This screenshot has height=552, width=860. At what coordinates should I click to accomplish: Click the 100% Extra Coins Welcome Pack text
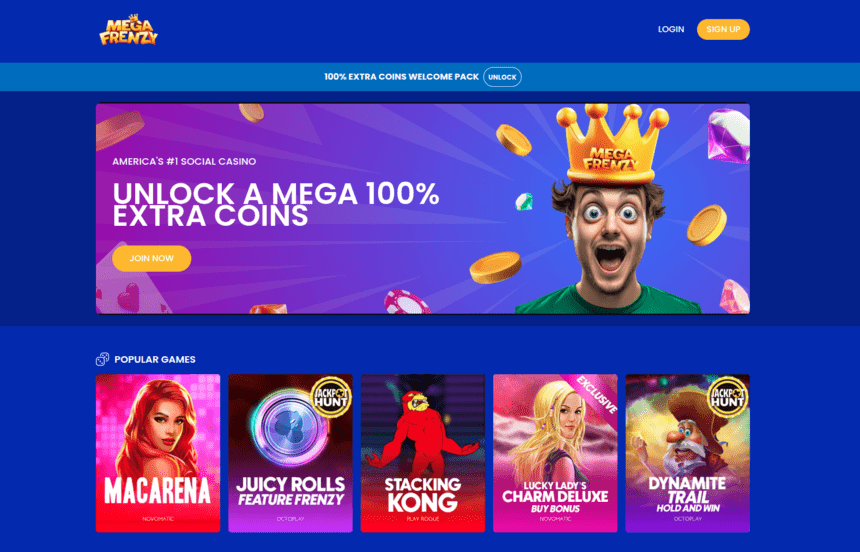(x=401, y=77)
